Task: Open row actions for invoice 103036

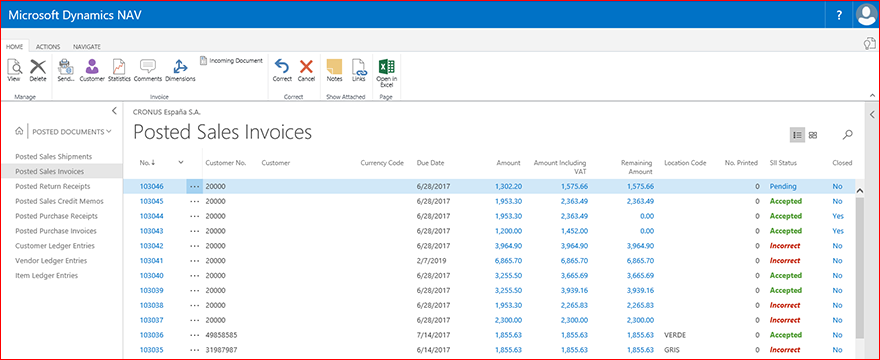Action: pos(195,335)
